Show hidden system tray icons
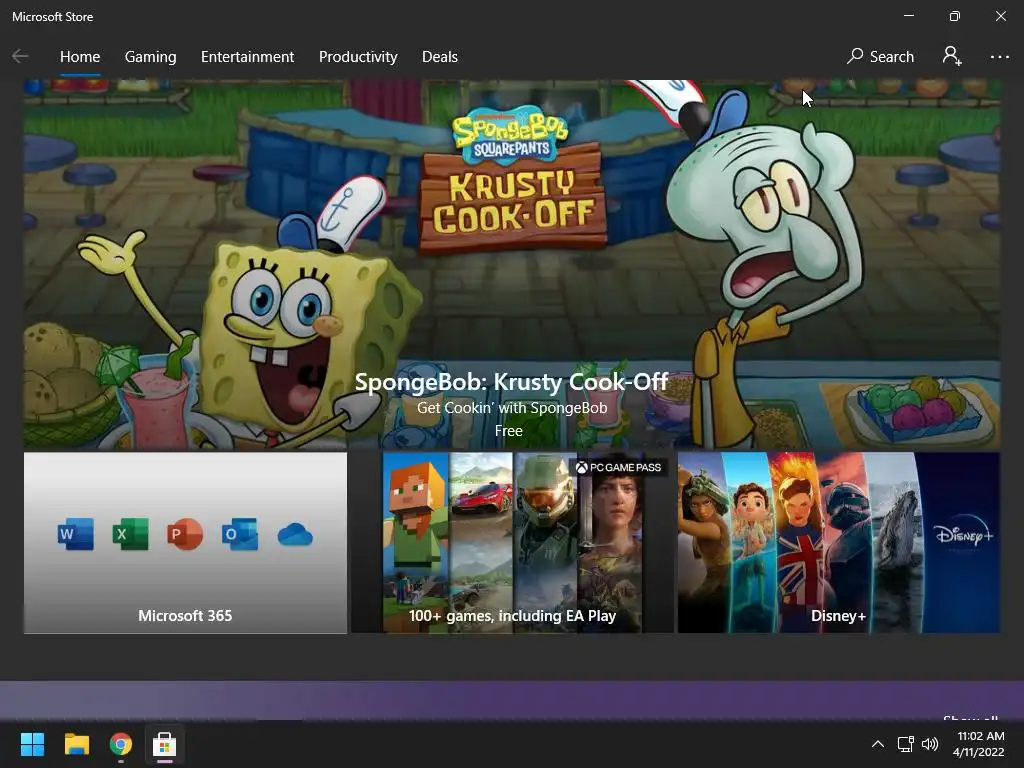 pos(878,744)
